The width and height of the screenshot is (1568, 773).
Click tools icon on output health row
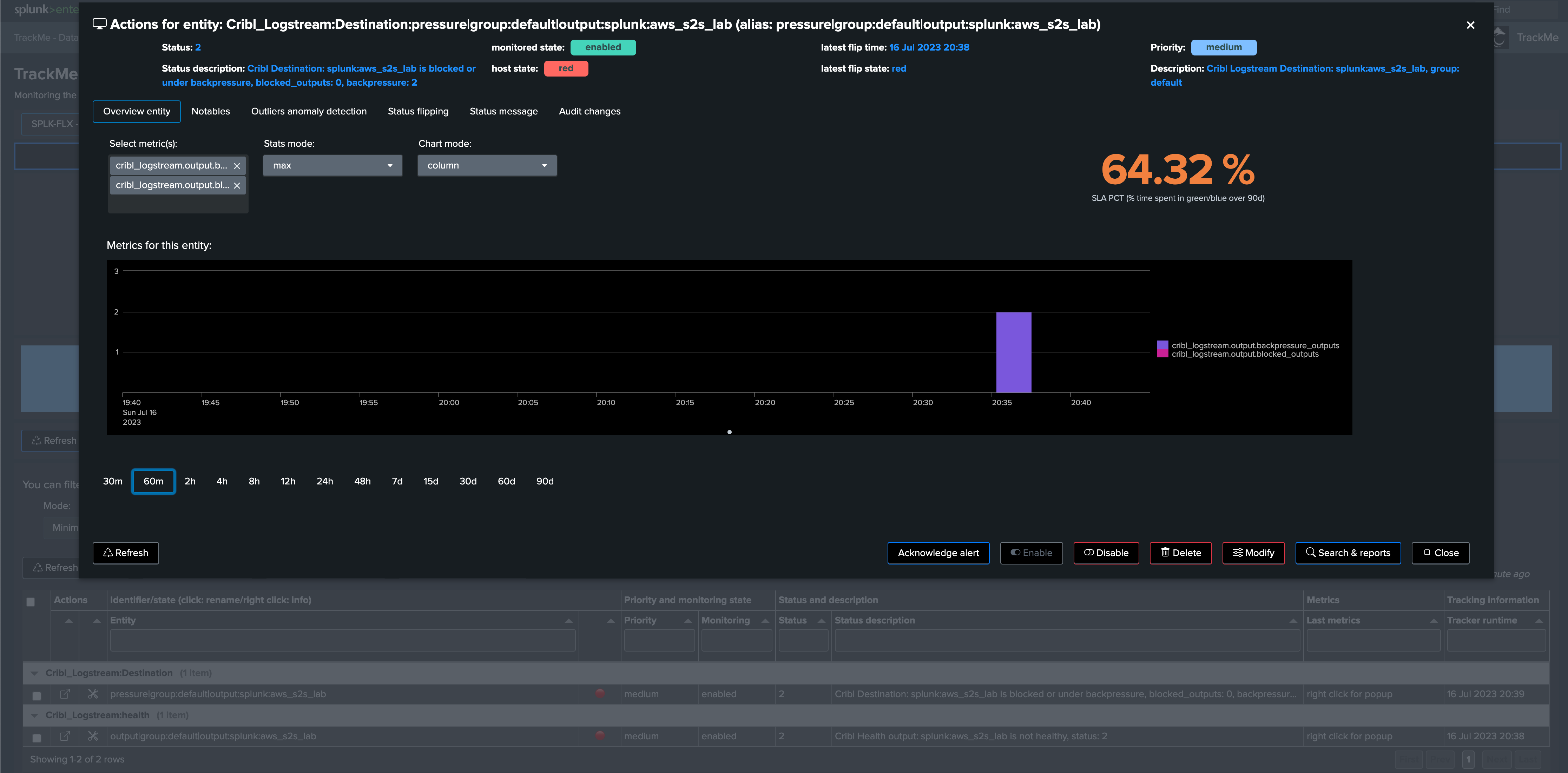93,736
